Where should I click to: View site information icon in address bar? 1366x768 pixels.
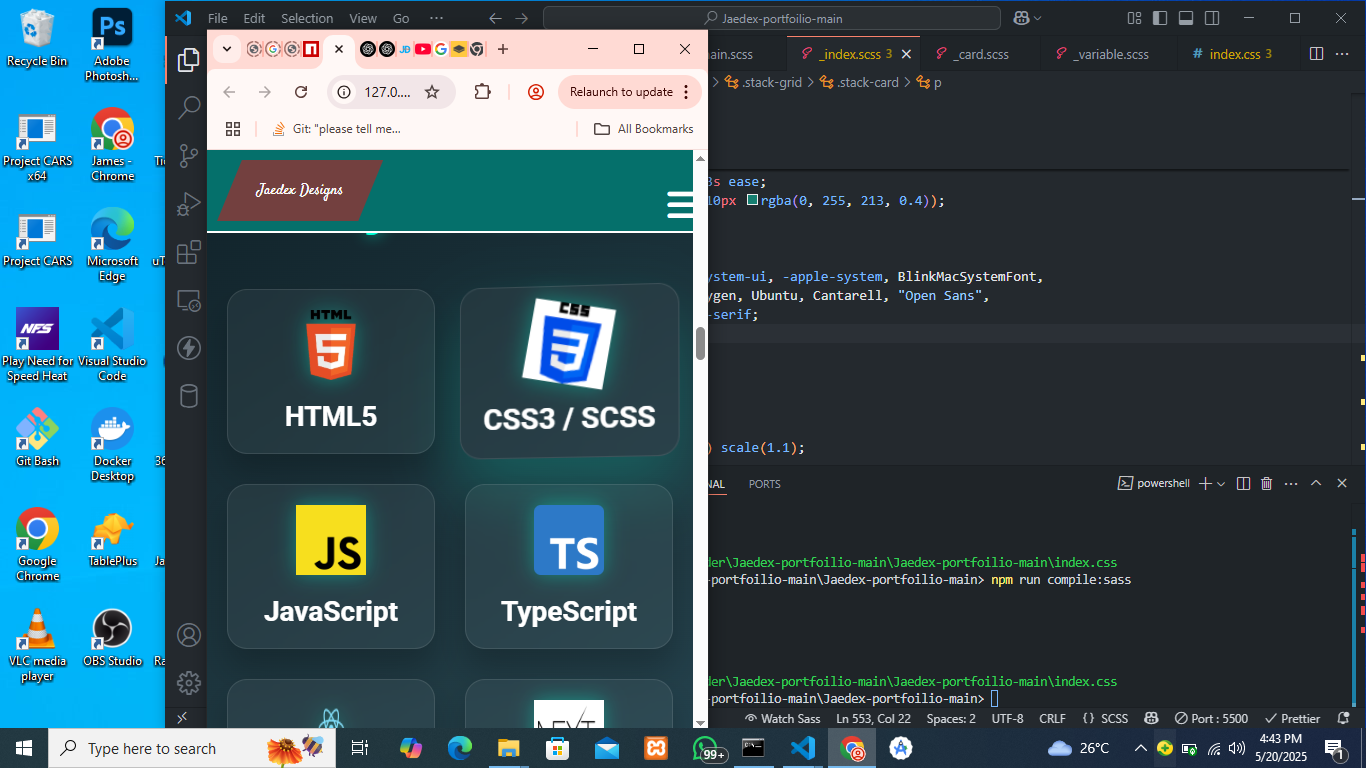click(x=344, y=92)
